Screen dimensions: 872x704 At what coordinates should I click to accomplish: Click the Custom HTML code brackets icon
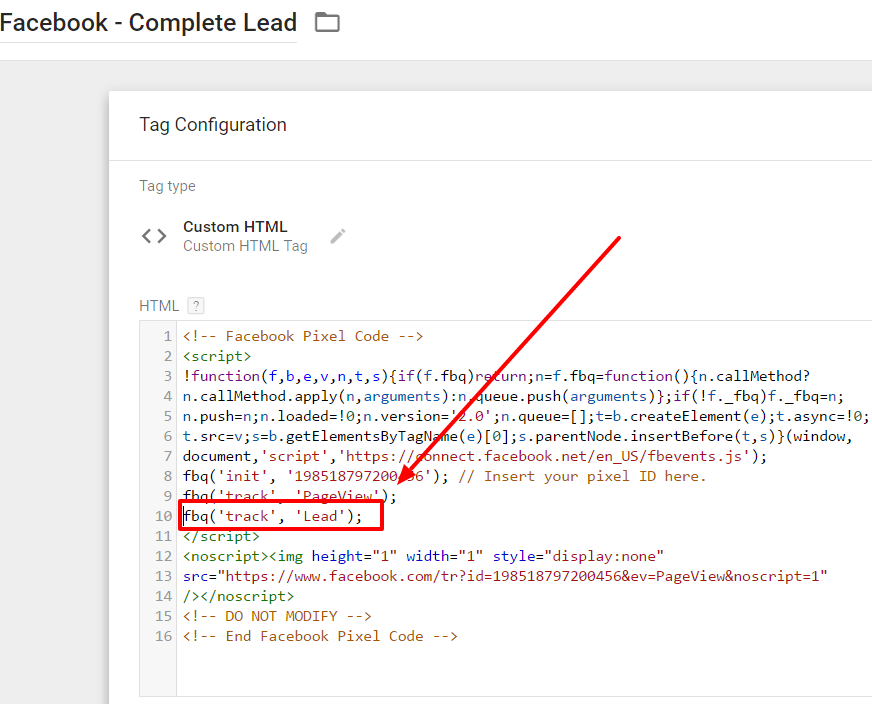pos(154,236)
